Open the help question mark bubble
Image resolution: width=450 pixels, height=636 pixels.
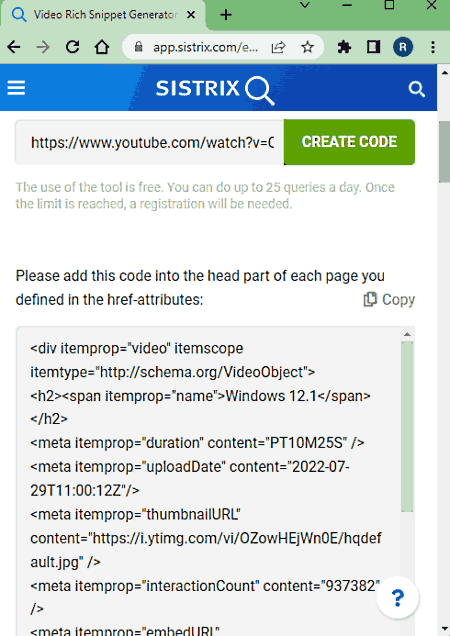click(x=398, y=597)
